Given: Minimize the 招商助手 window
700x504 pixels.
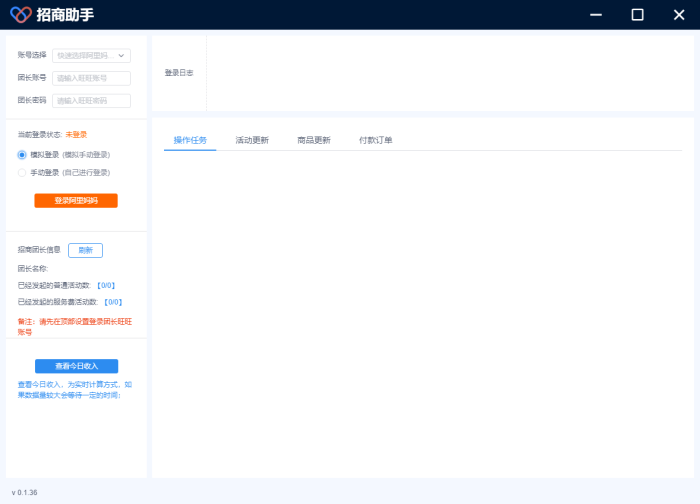Looking at the screenshot, I should (596, 15).
